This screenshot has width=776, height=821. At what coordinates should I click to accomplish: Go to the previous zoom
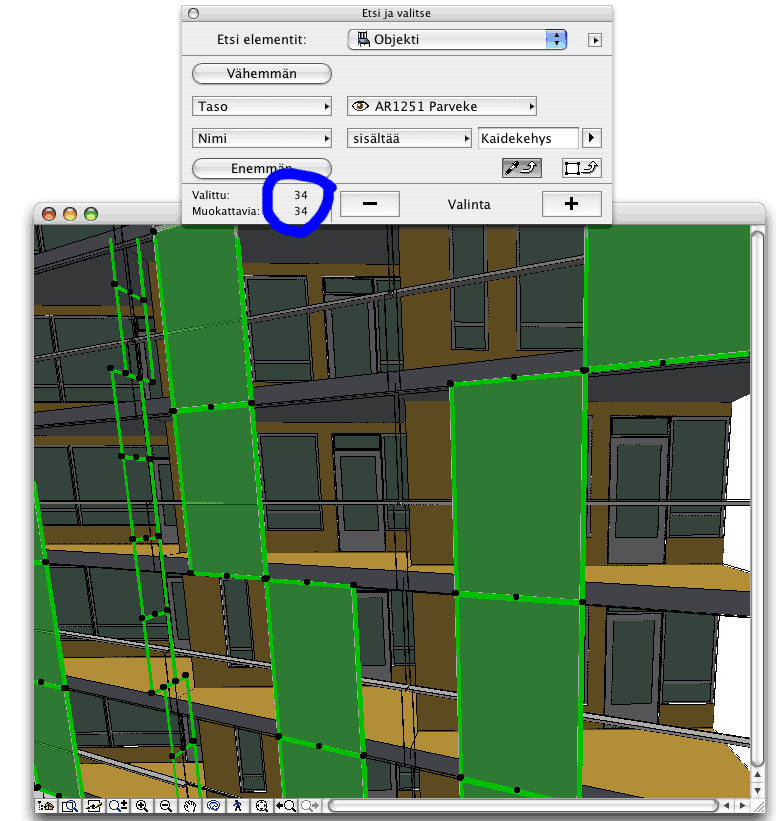285,806
